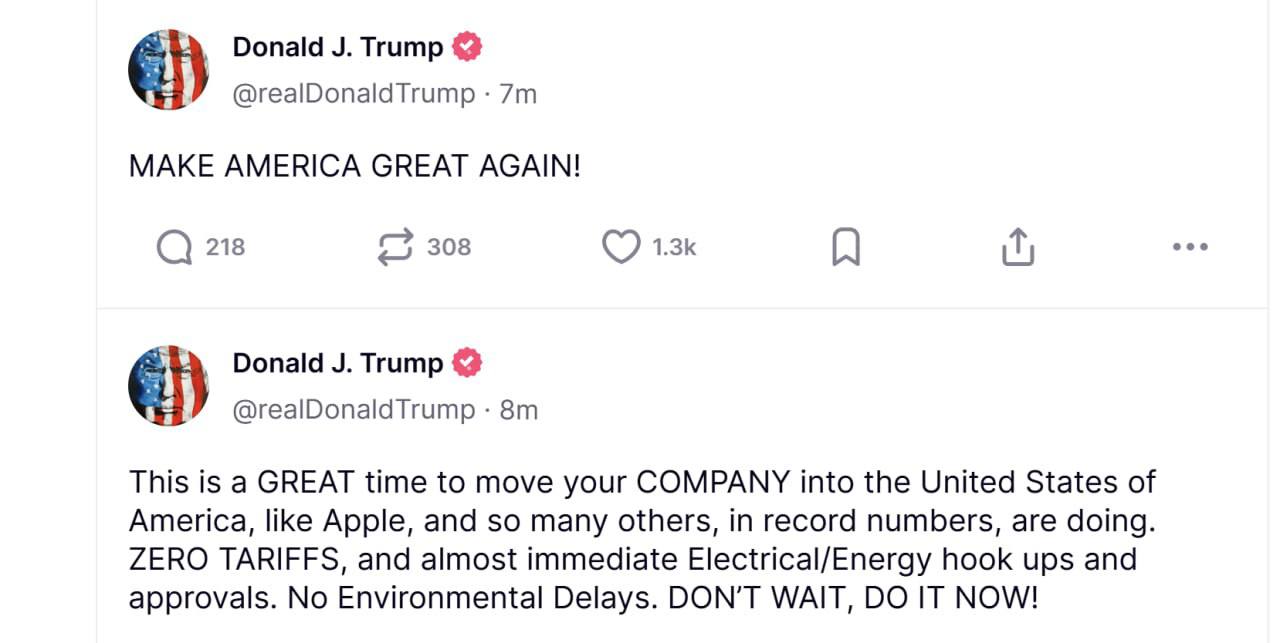Click the reply speech bubble icon
The image size is (1280, 643).
174,247
